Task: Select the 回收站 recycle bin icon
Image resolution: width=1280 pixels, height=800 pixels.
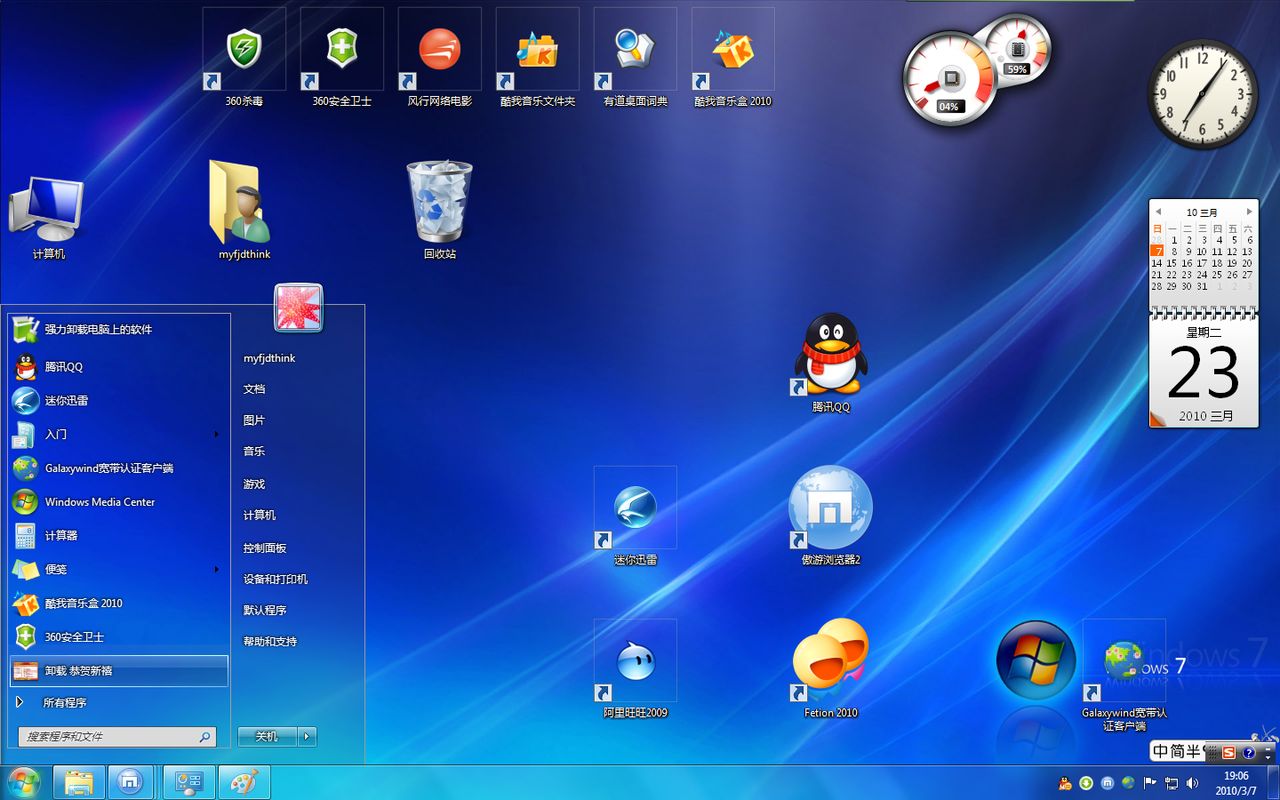Action: (439, 210)
